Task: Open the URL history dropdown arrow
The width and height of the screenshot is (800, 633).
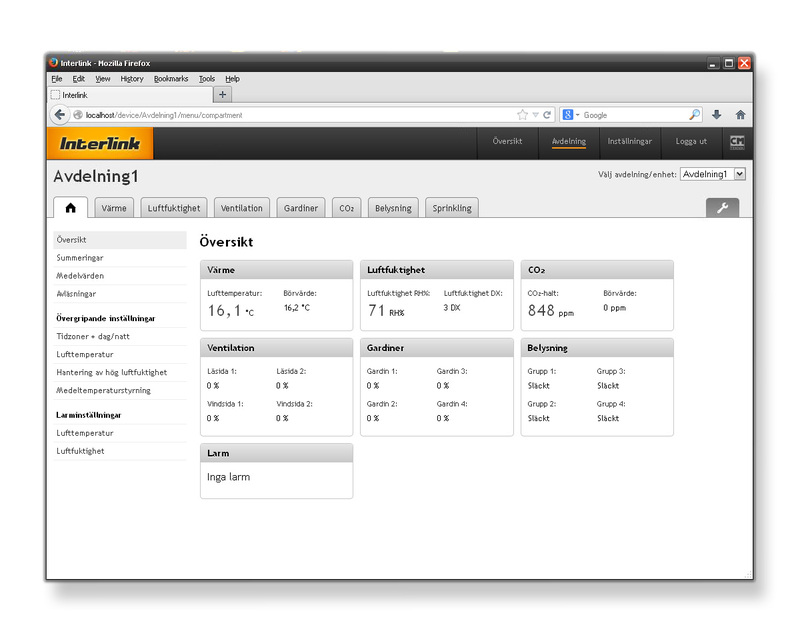Action: (535, 115)
